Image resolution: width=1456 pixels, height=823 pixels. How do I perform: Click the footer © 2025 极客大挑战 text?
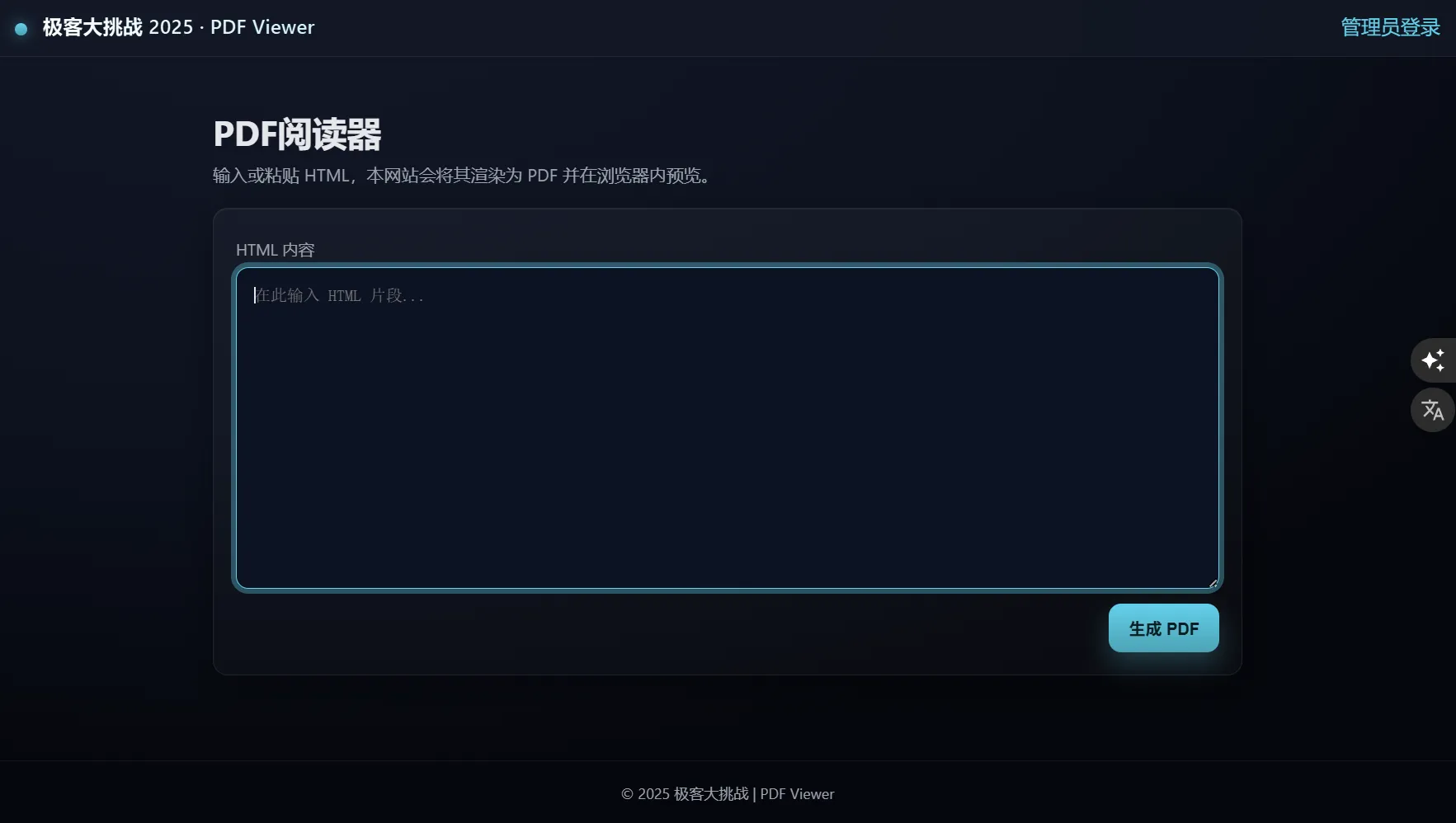[x=685, y=794]
